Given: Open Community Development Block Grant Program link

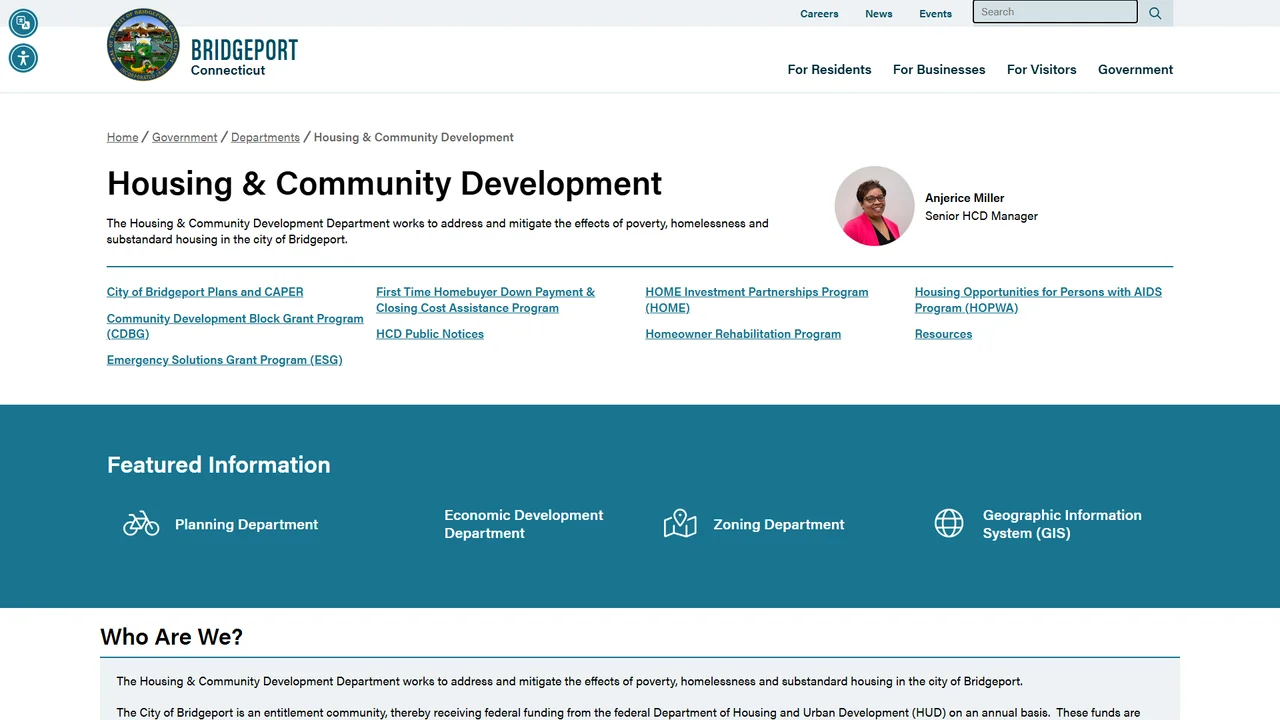Looking at the screenshot, I should coord(235,326).
